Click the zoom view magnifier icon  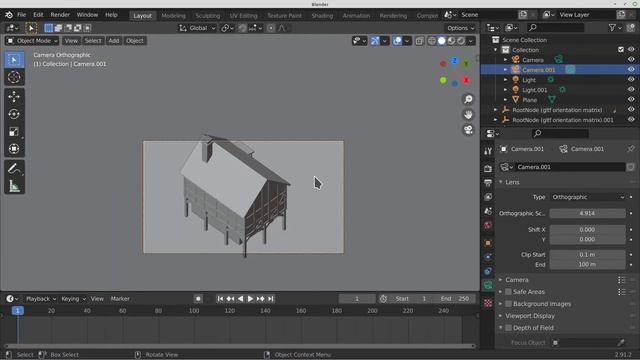[x=468, y=99]
